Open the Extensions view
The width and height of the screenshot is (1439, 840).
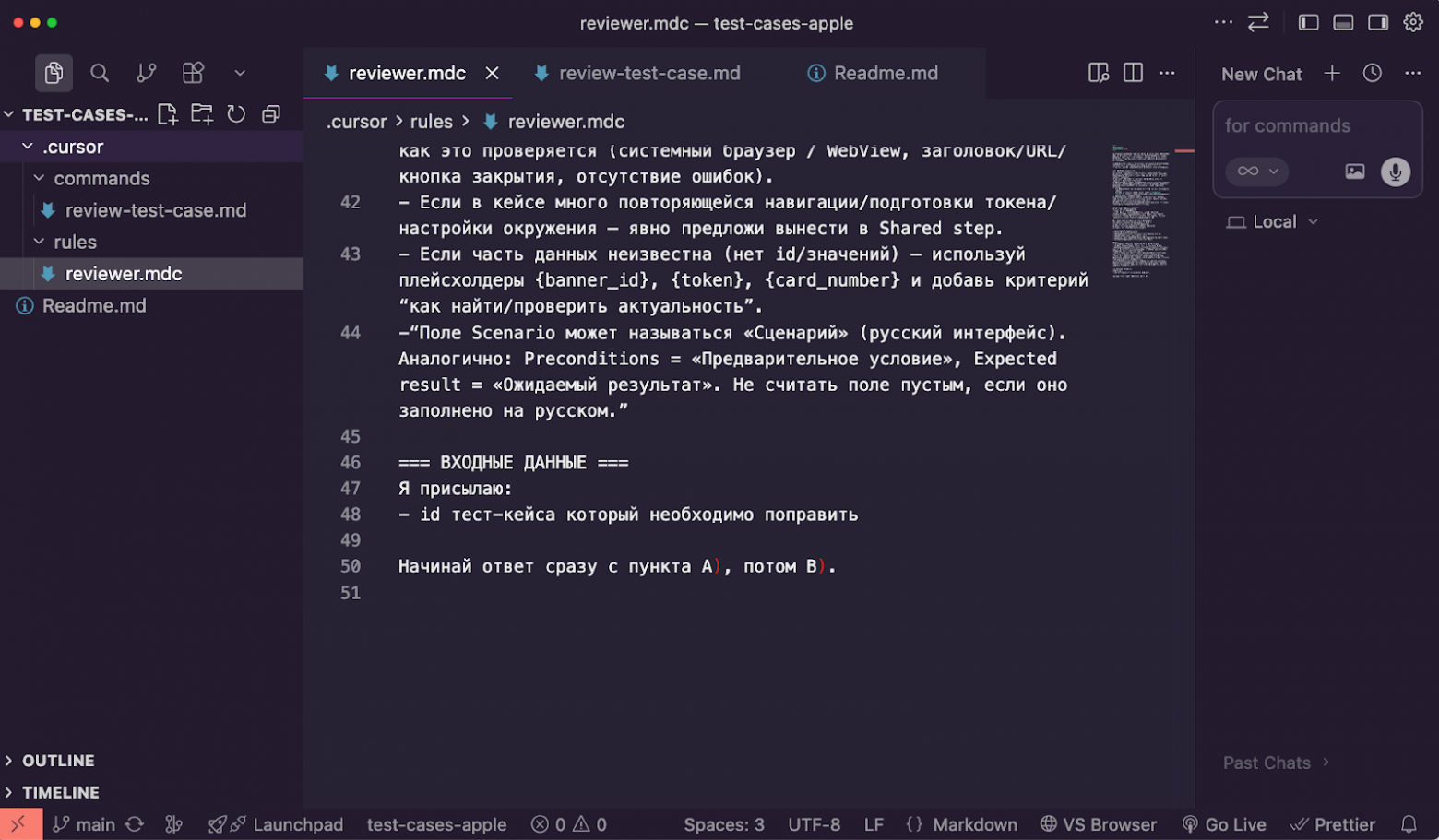pyautogui.click(x=193, y=73)
